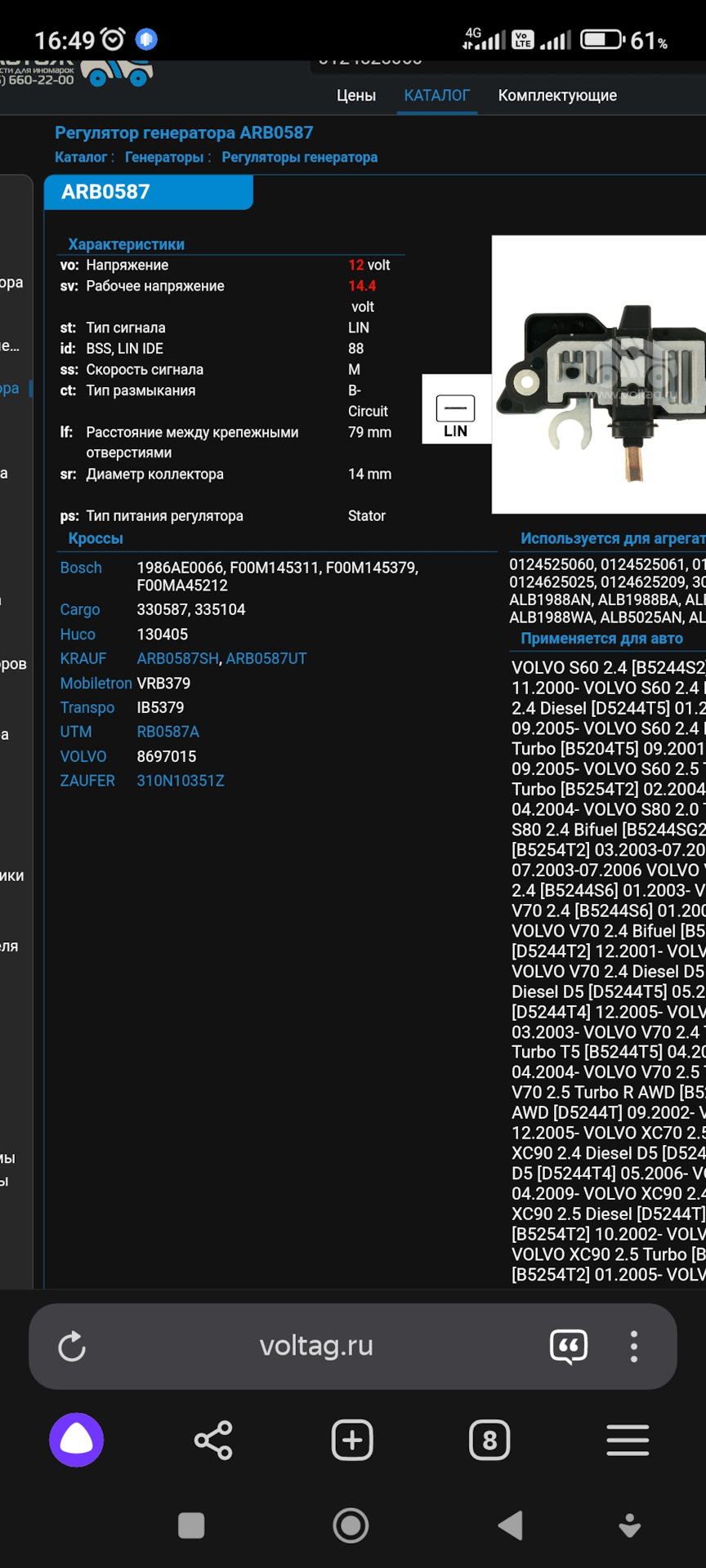The image size is (706, 1568).
Task: Select the 79 mm mounting distance value
Action: tap(369, 432)
